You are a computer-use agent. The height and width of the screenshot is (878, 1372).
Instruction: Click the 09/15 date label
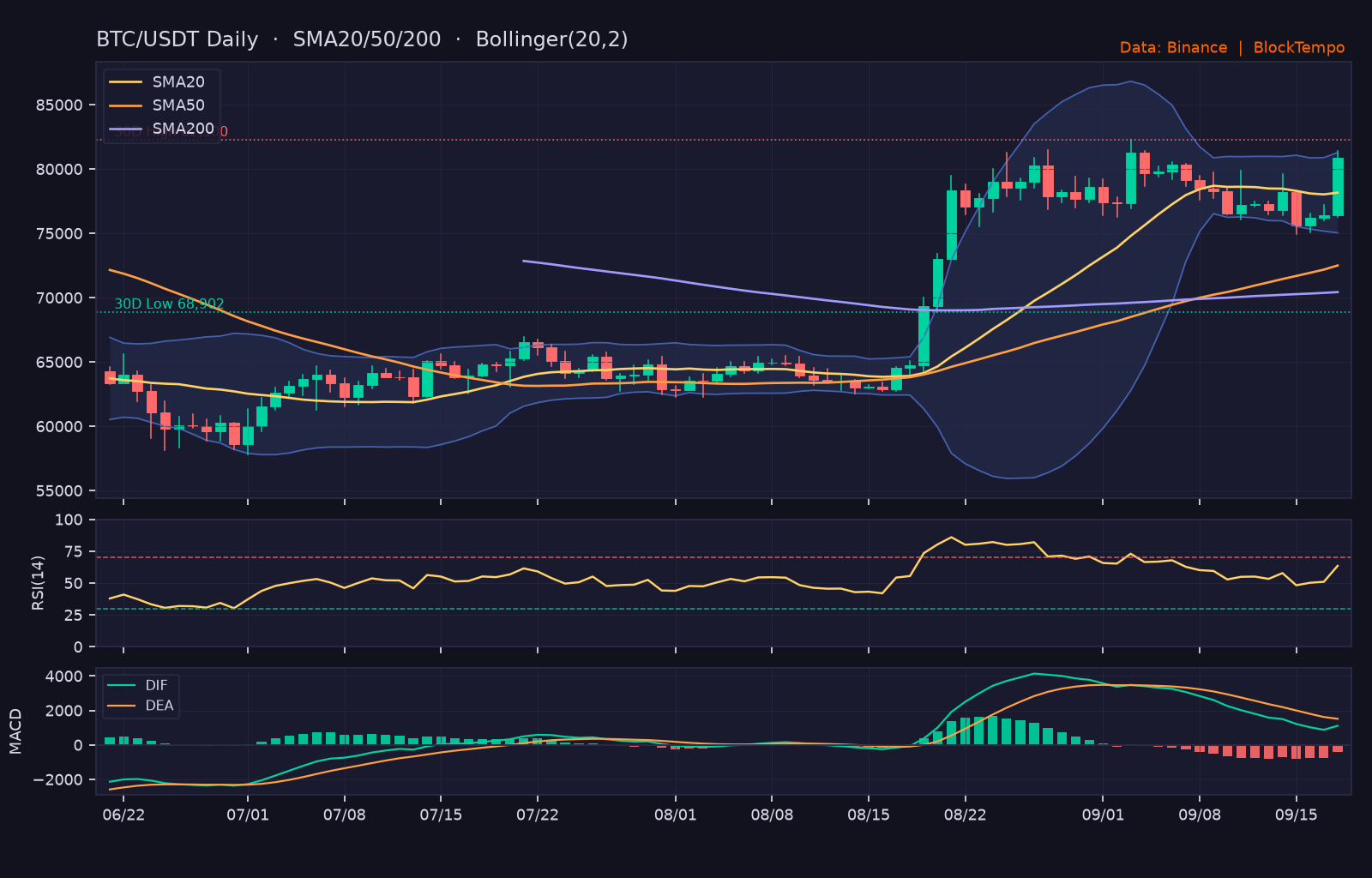click(x=1297, y=815)
